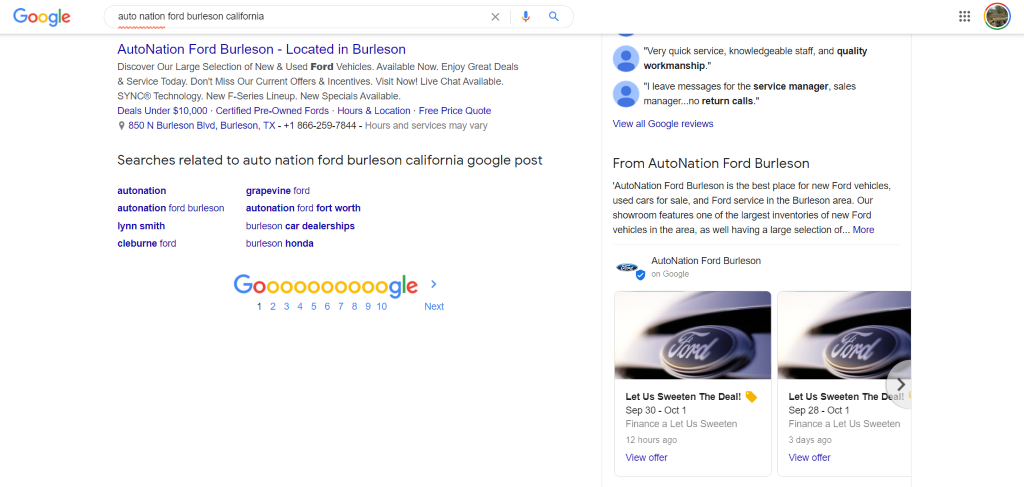The height and width of the screenshot is (487, 1024).
Task: Open AutoNation Ford Burleson - Located in Burleson result
Action: 261,50
